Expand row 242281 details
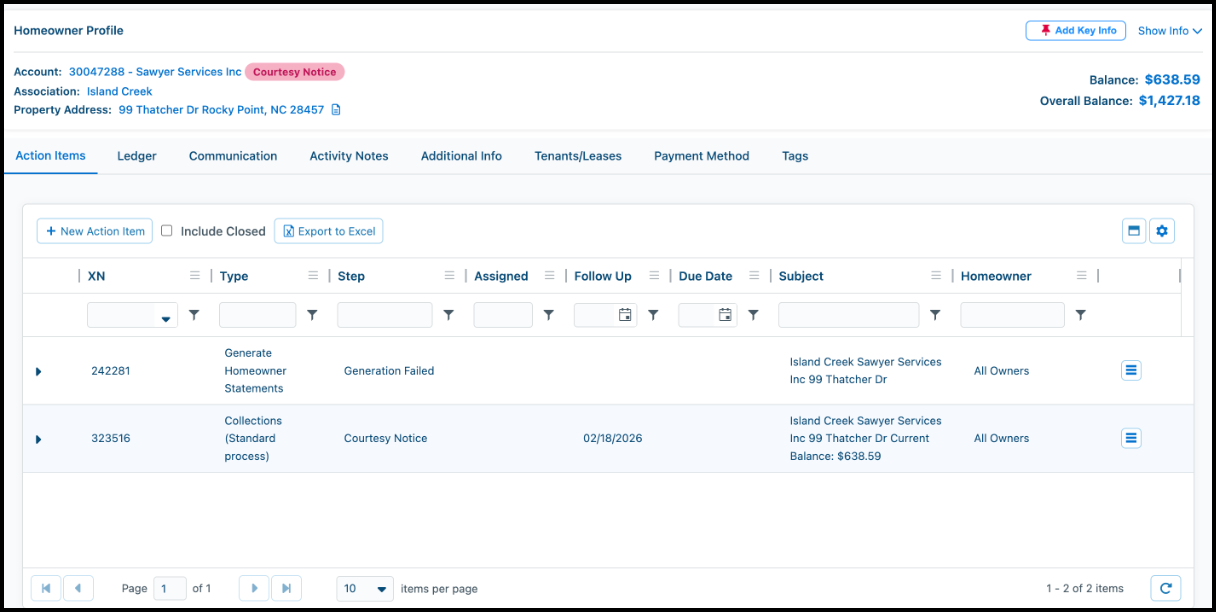Image resolution: width=1216 pixels, height=612 pixels. [x=38, y=371]
